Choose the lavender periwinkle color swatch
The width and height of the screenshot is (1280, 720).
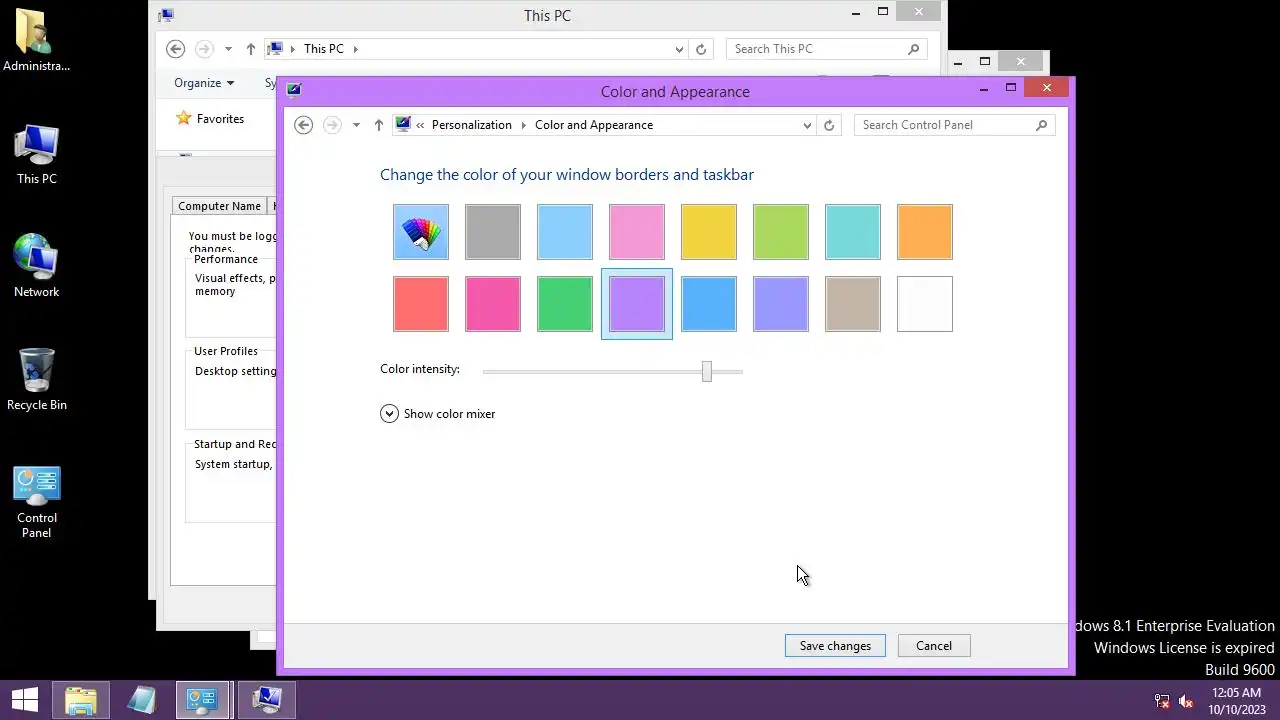[781, 304]
